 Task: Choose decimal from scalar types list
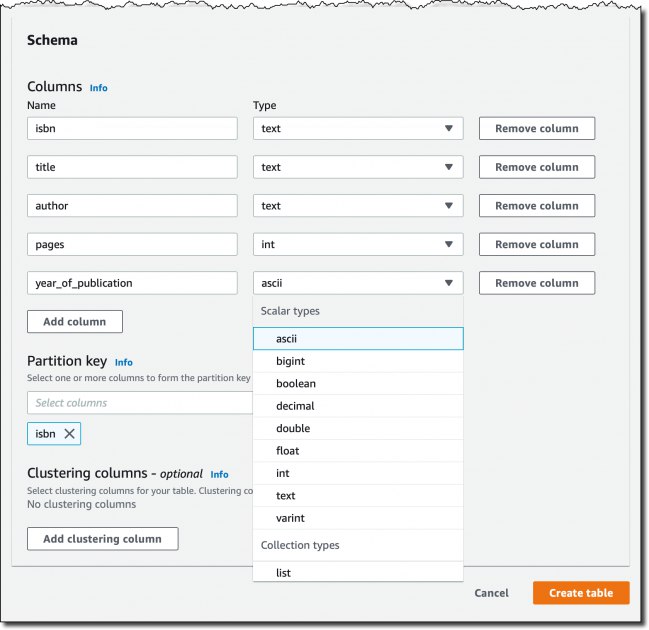(x=358, y=406)
